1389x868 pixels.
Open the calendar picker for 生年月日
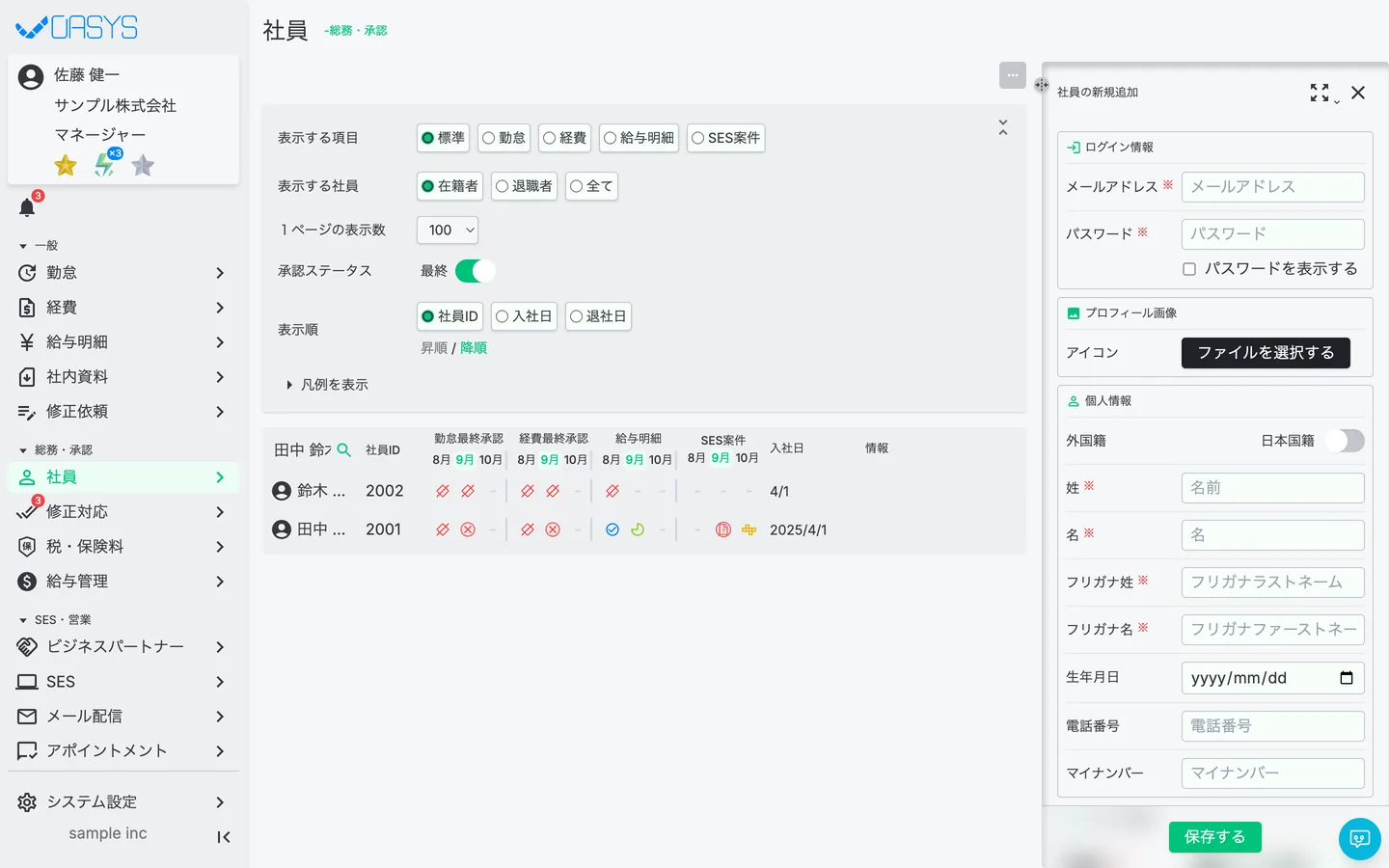coord(1347,678)
